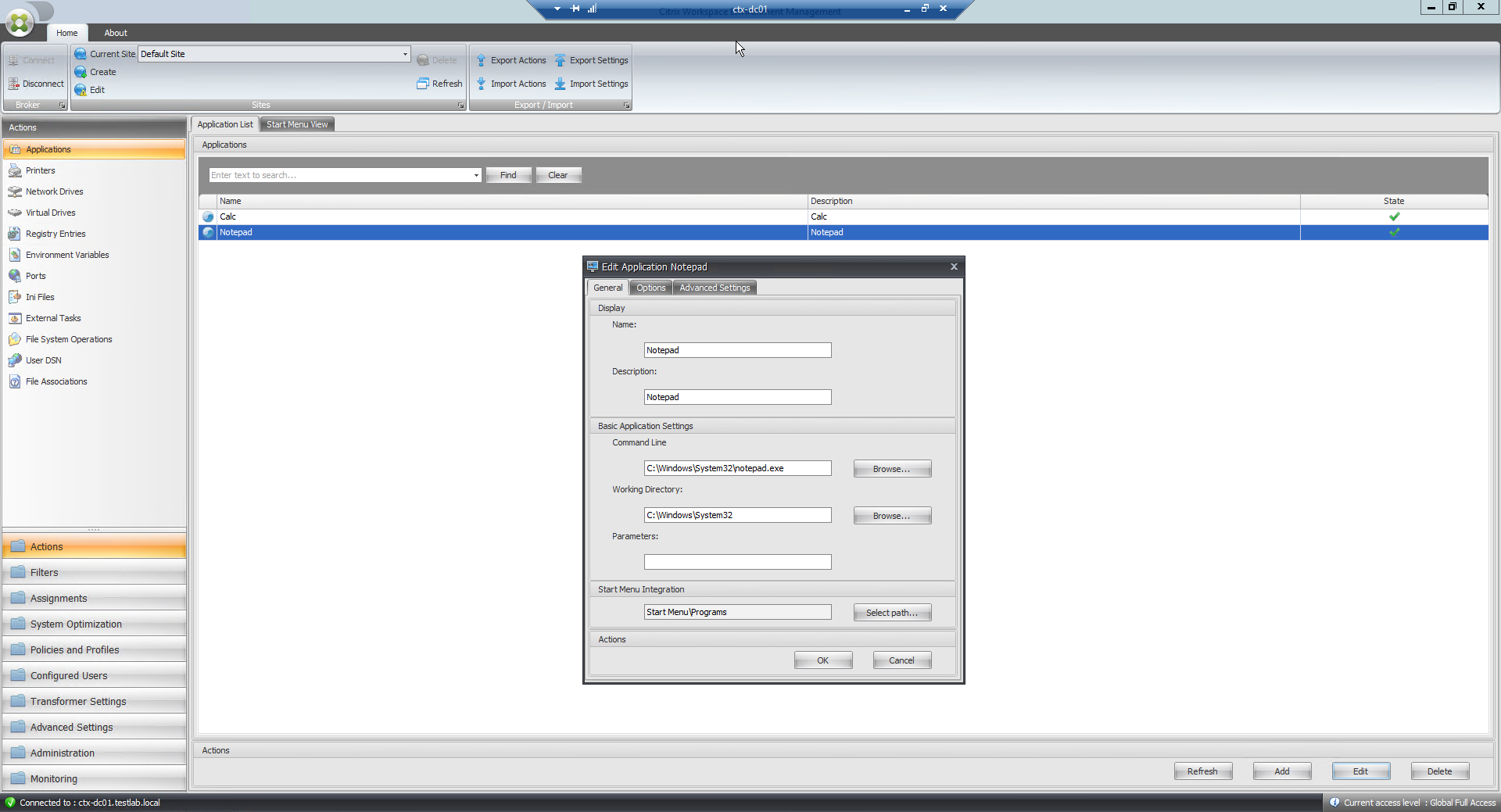Click the Export Settings icon
The height and width of the screenshot is (812, 1501).
pyautogui.click(x=561, y=60)
